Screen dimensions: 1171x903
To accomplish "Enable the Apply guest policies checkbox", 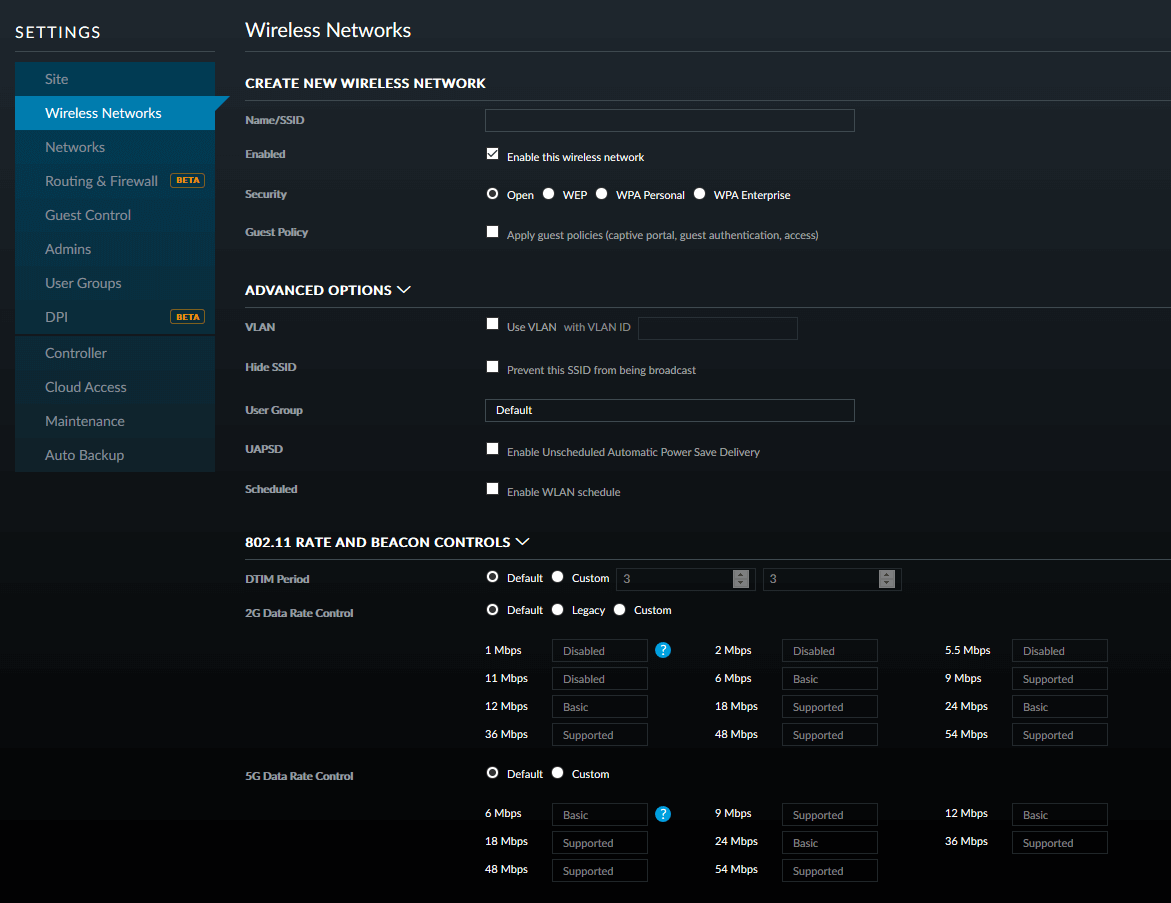I will (x=492, y=232).
